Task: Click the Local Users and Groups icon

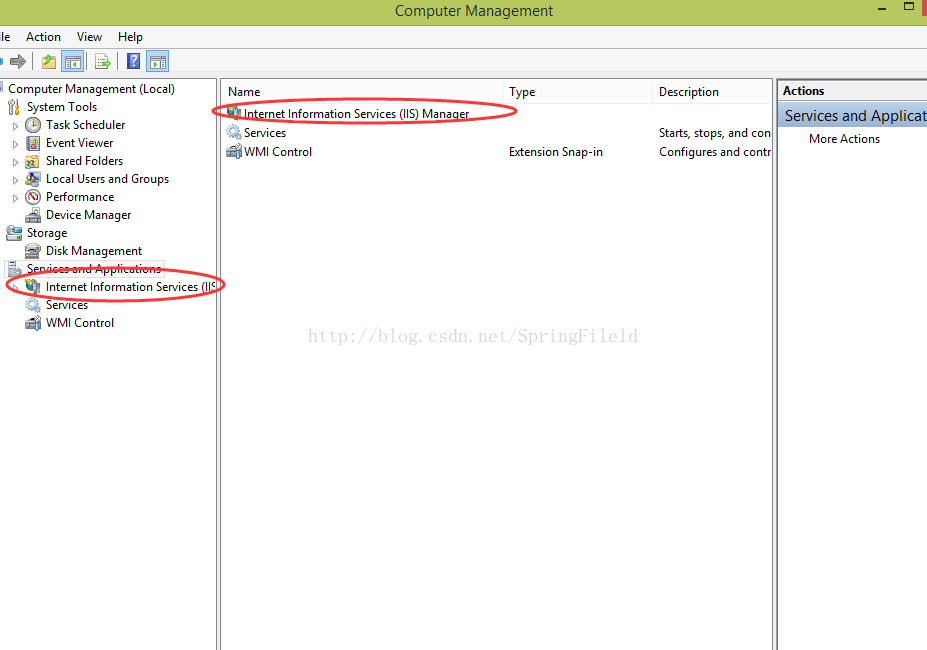Action: pos(33,179)
